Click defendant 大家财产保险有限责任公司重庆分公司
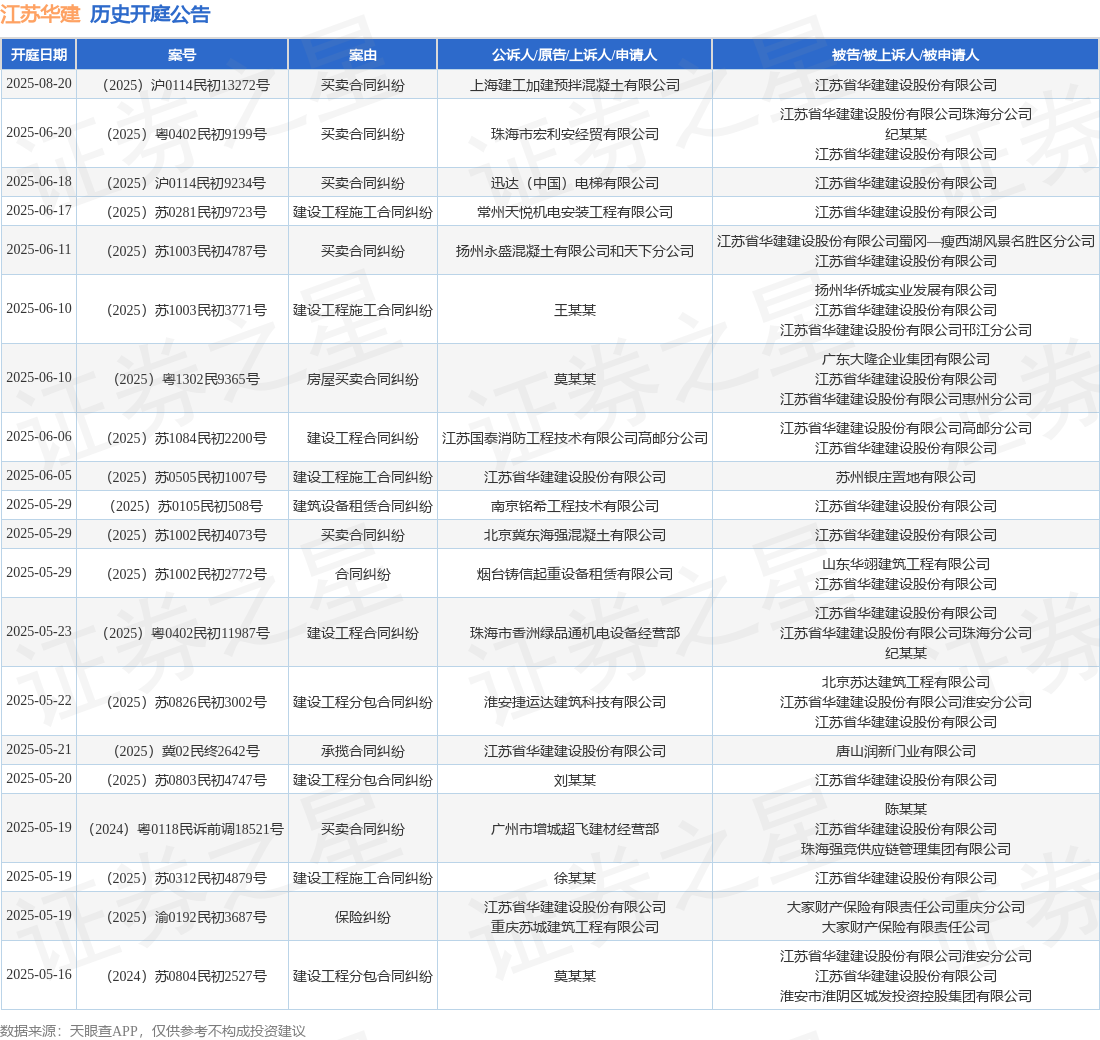This screenshot has width=1100, height=1040. pyautogui.click(x=906, y=907)
